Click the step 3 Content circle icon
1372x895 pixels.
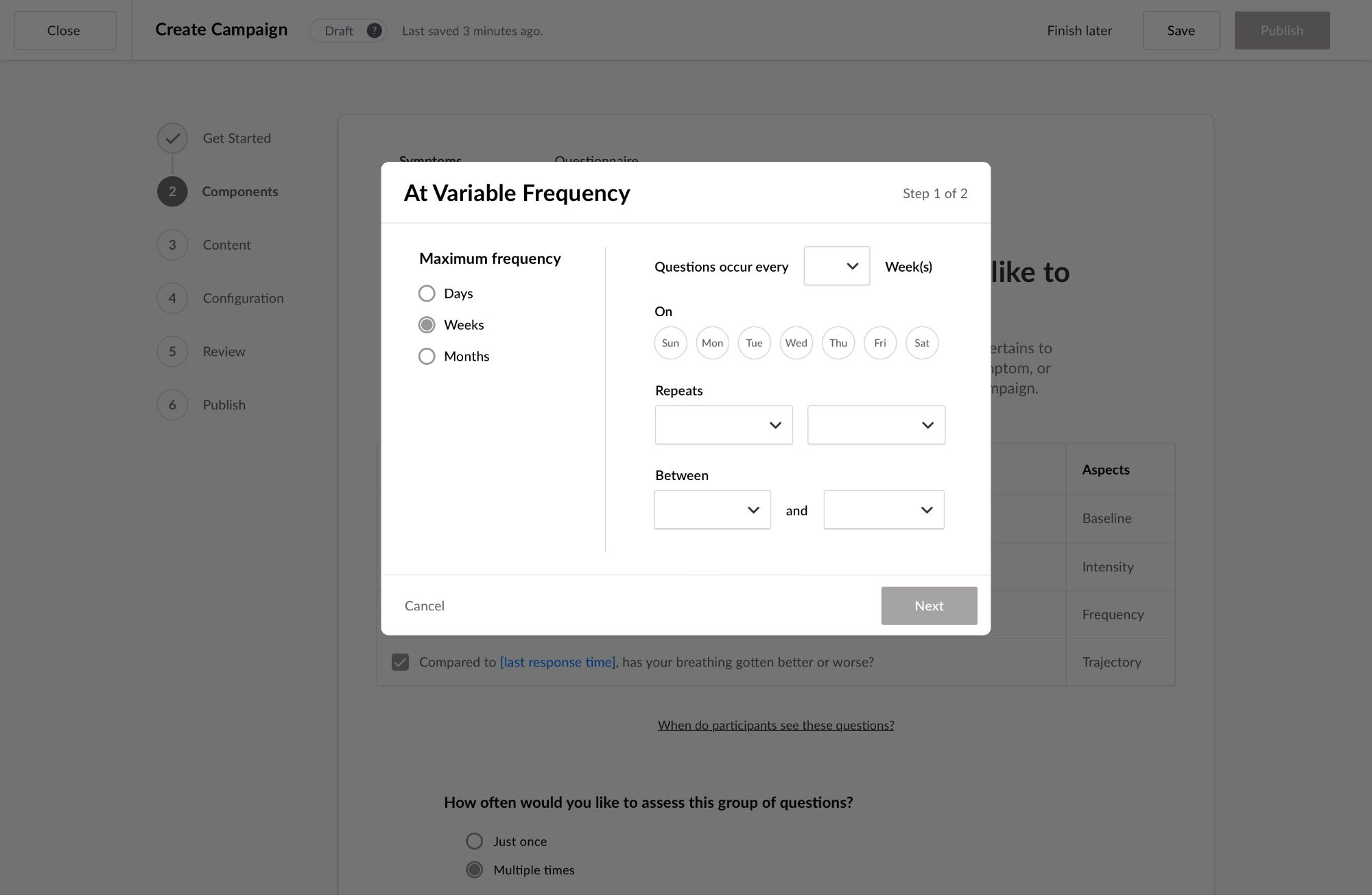(x=172, y=245)
